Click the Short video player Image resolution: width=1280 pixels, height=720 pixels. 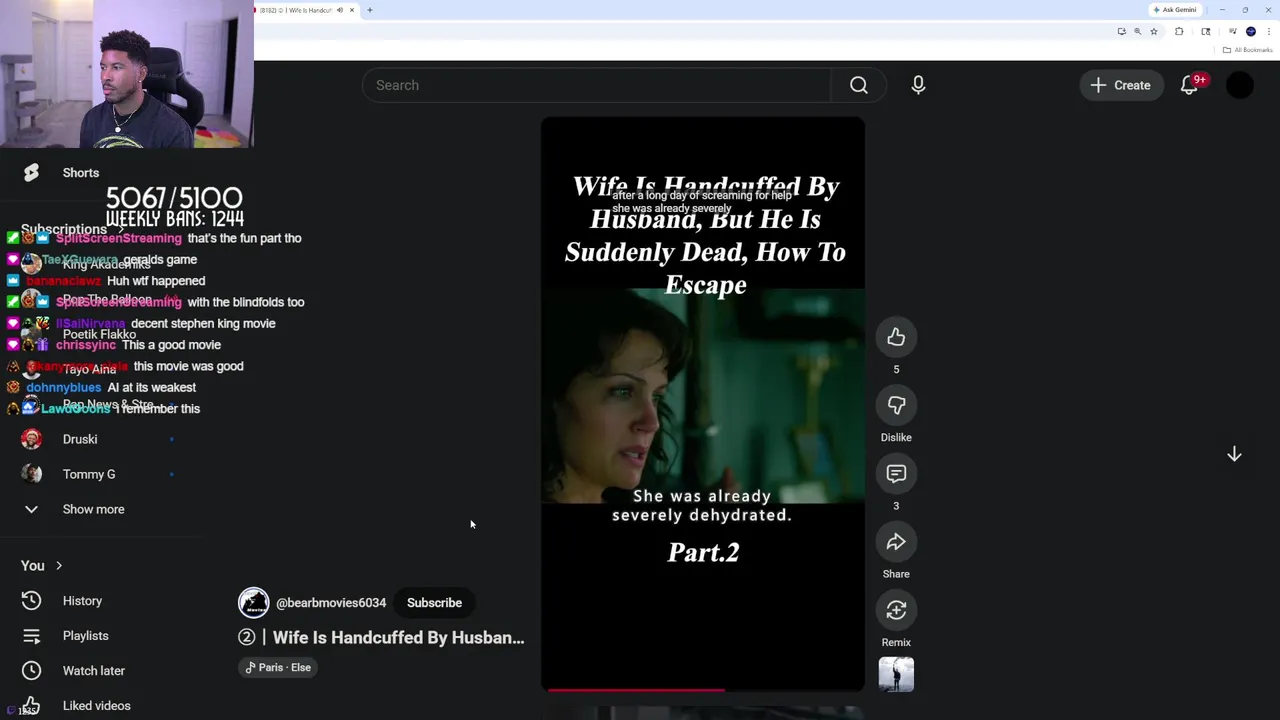(x=703, y=404)
